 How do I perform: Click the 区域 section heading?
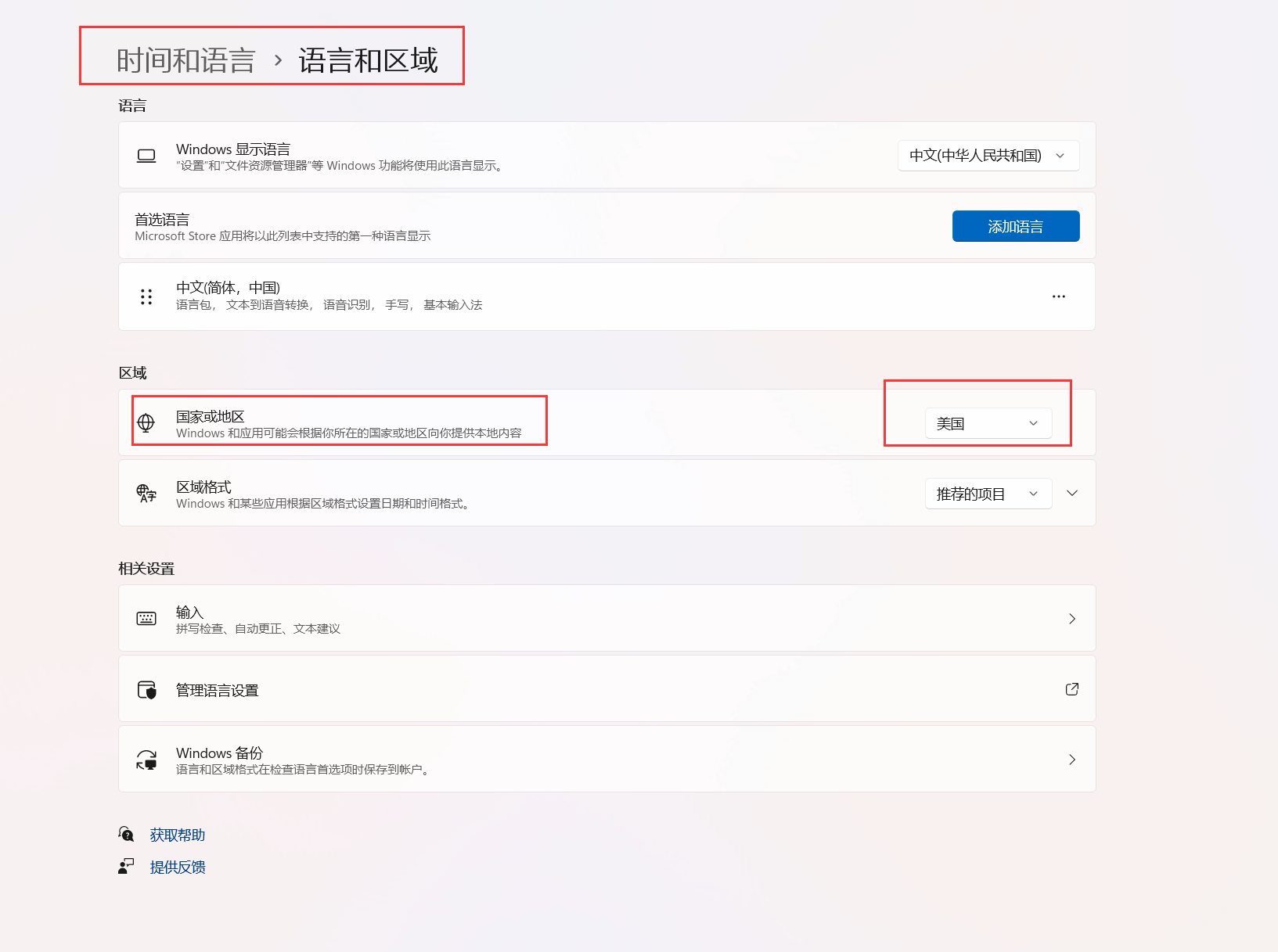tap(132, 372)
